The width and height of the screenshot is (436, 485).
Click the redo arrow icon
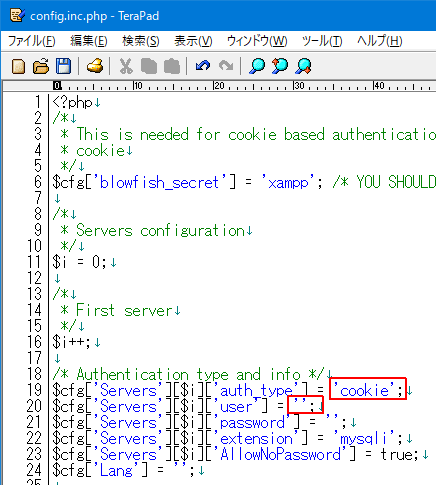click(x=226, y=66)
